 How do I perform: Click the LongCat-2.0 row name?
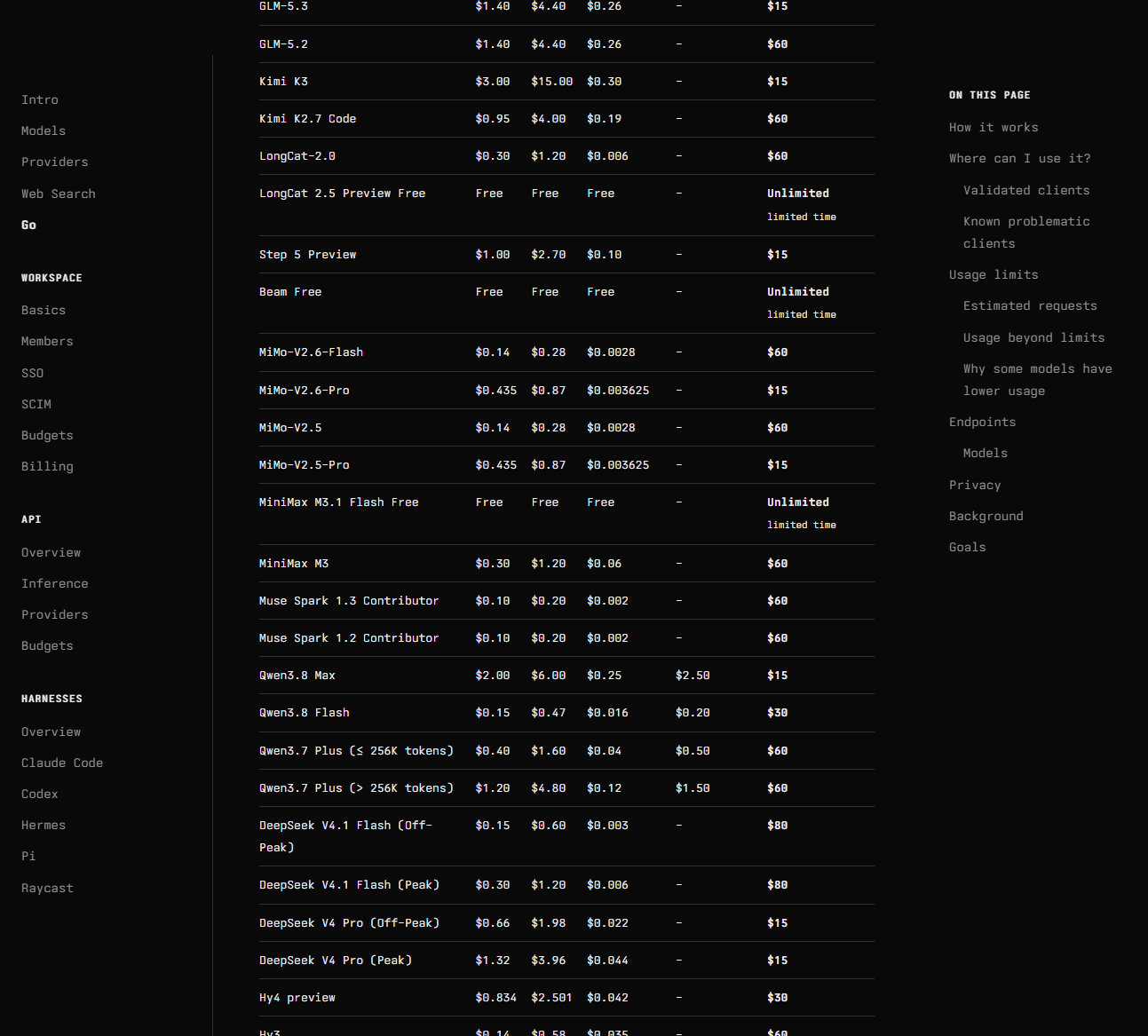[x=297, y=155]
